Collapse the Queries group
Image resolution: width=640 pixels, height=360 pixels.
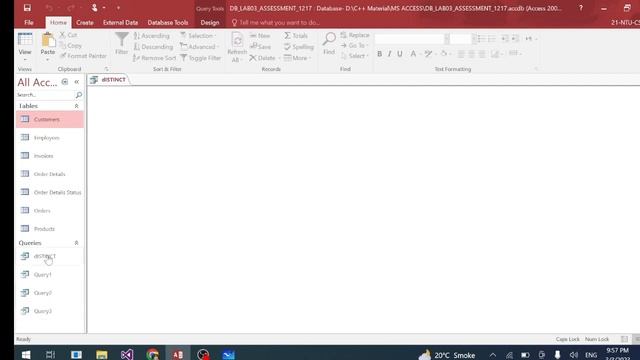pyautogui.click(x=76, y=243)
